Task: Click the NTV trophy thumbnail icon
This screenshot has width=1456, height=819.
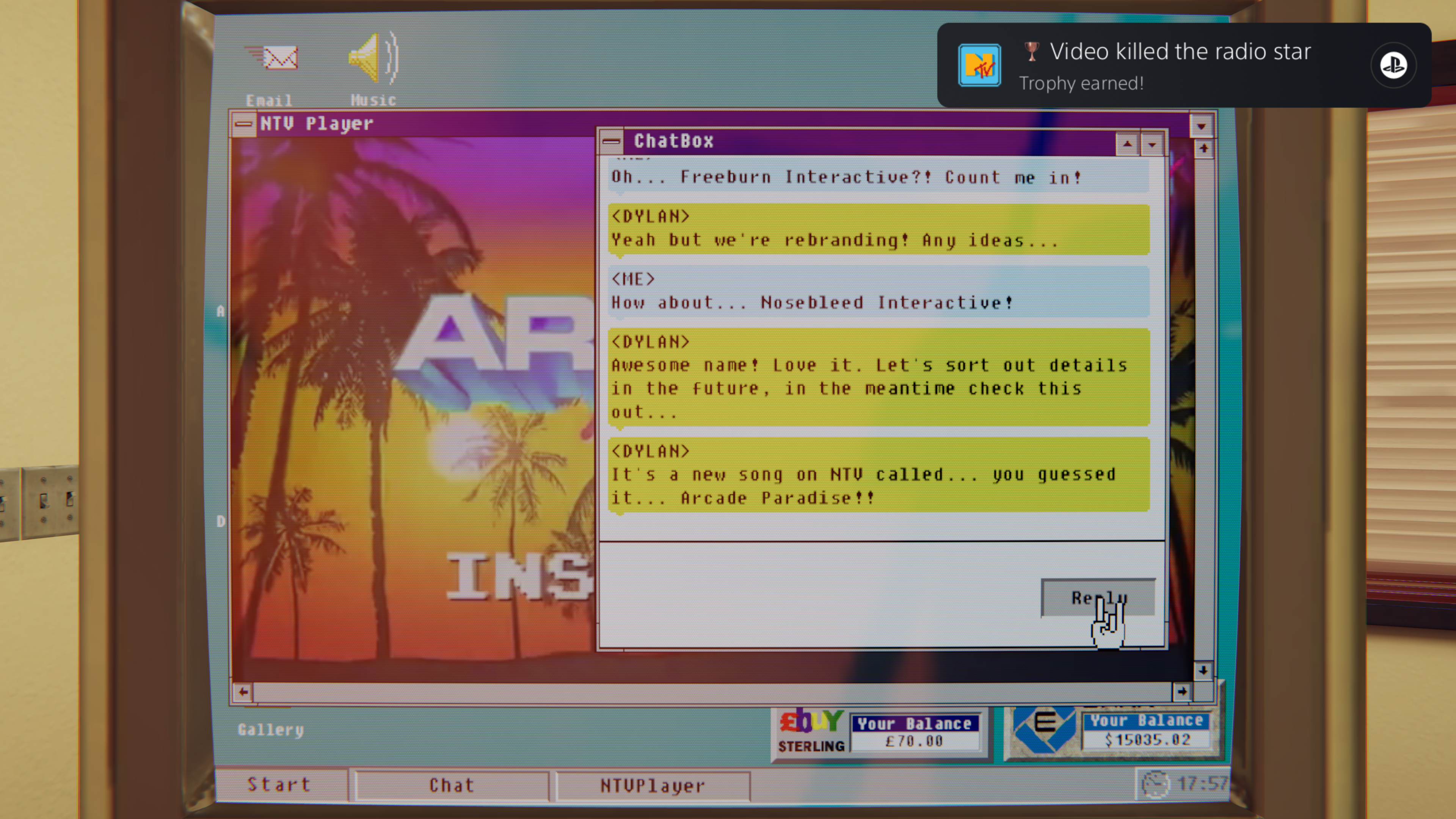Action: [x=979, y=66]
